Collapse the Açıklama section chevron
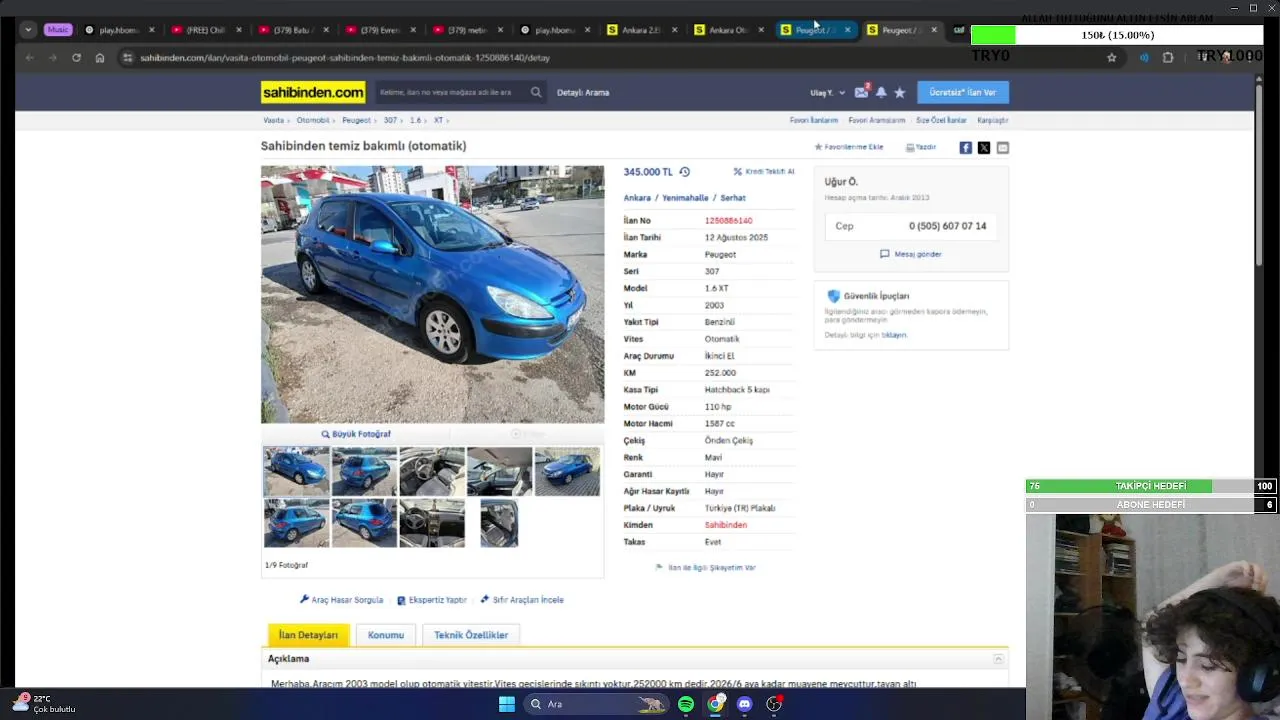Viewport: 1280px width, 720px height. tap(998, 659)
